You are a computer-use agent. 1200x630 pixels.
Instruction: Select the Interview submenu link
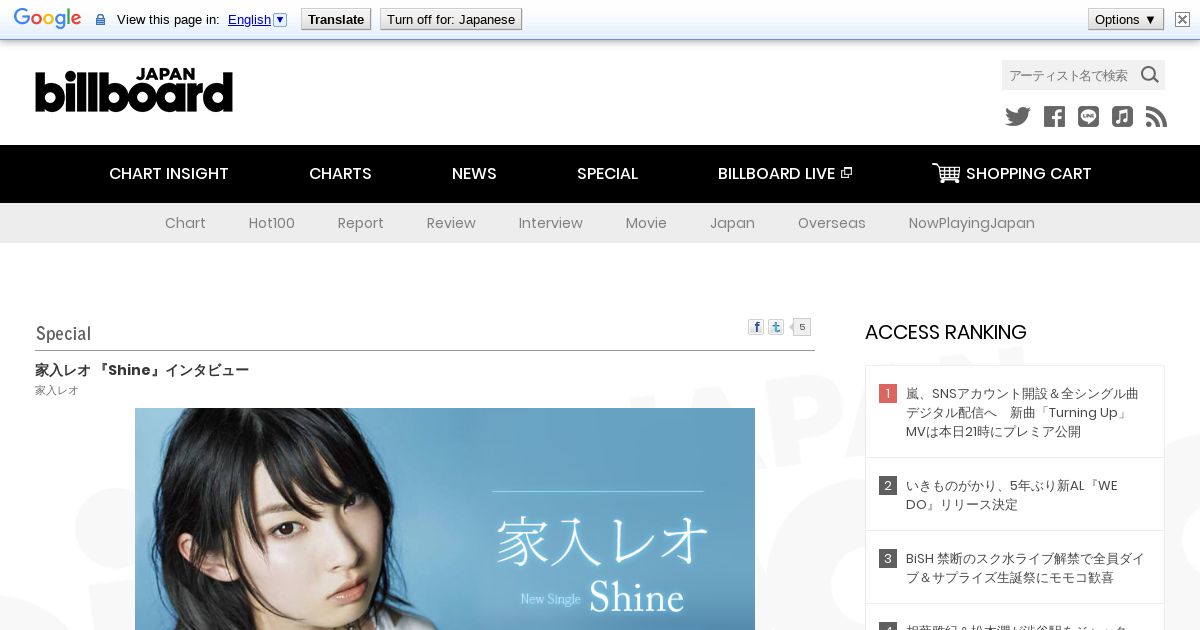click(x=551, y=223)
